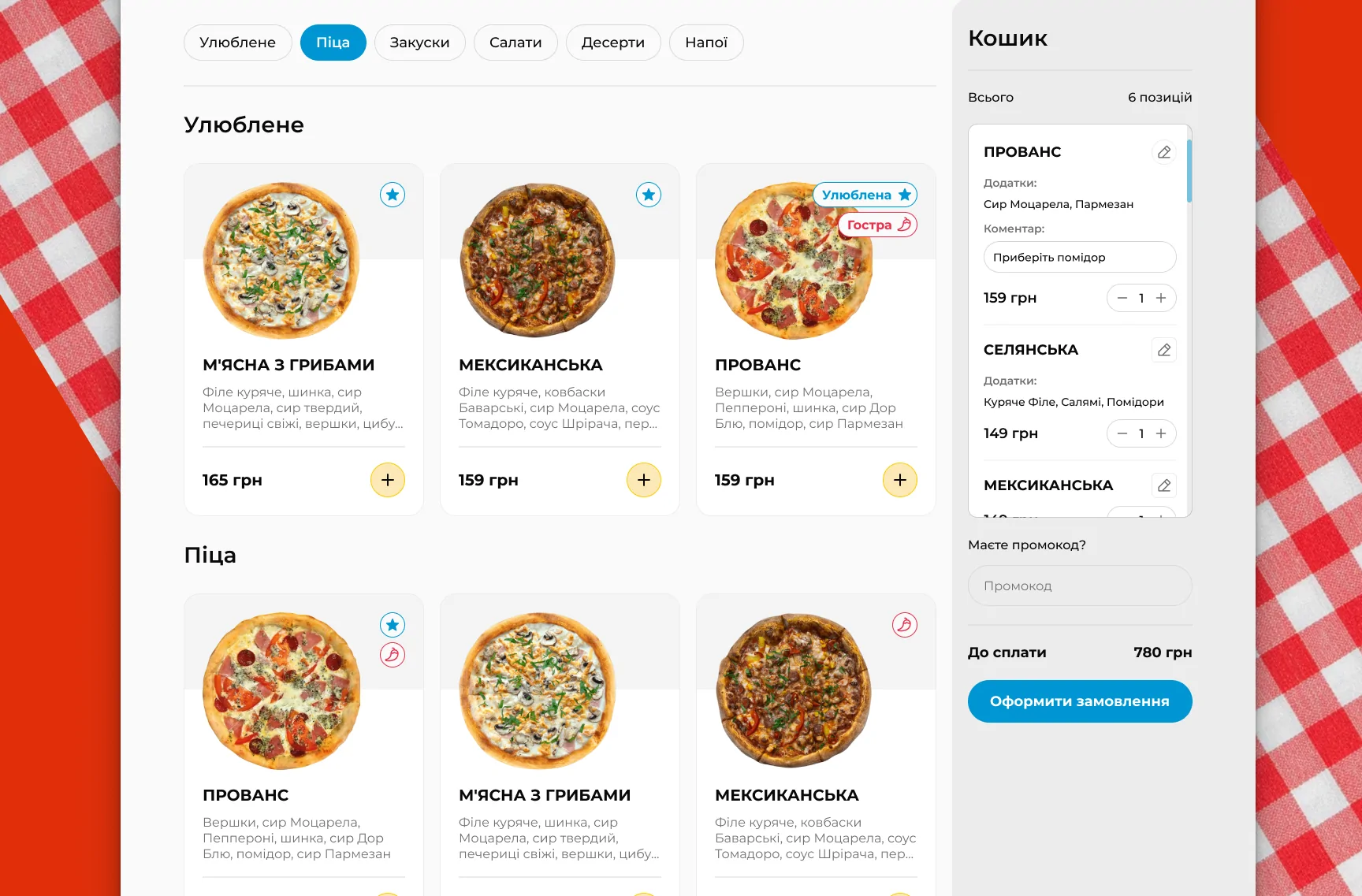This screenshot has height=896, width=1362.
Task: Click spicy chili icon on Піца section Прованс
Action: 393,655
